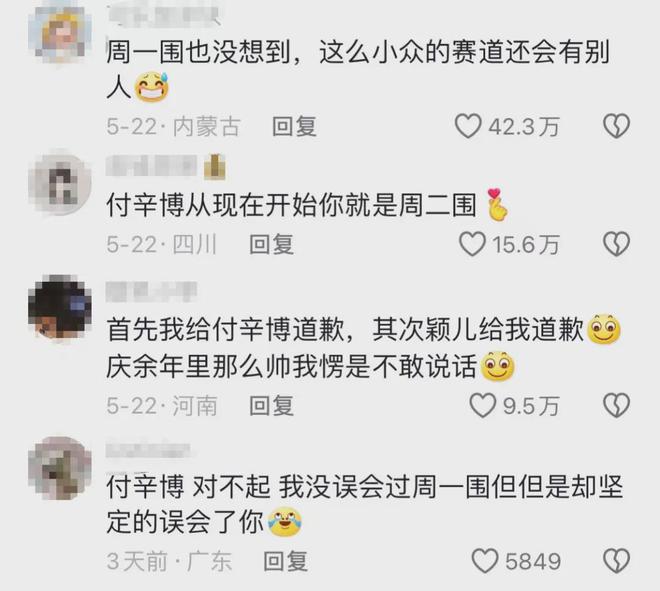The height and width of the screenshot is (591, 660).
Task: Reply to the 广东 comment with 回复
Action: point(285,561)
